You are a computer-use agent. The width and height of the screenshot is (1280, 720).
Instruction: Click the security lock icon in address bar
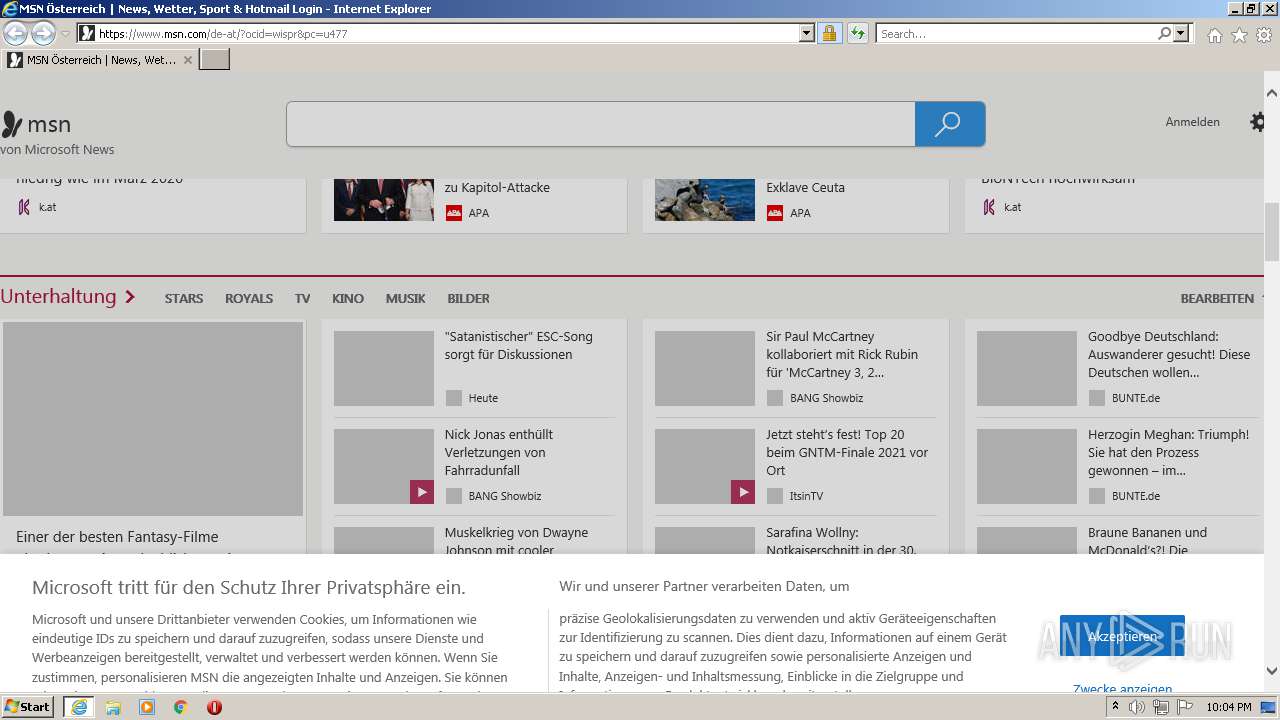(x=829, y=34)
